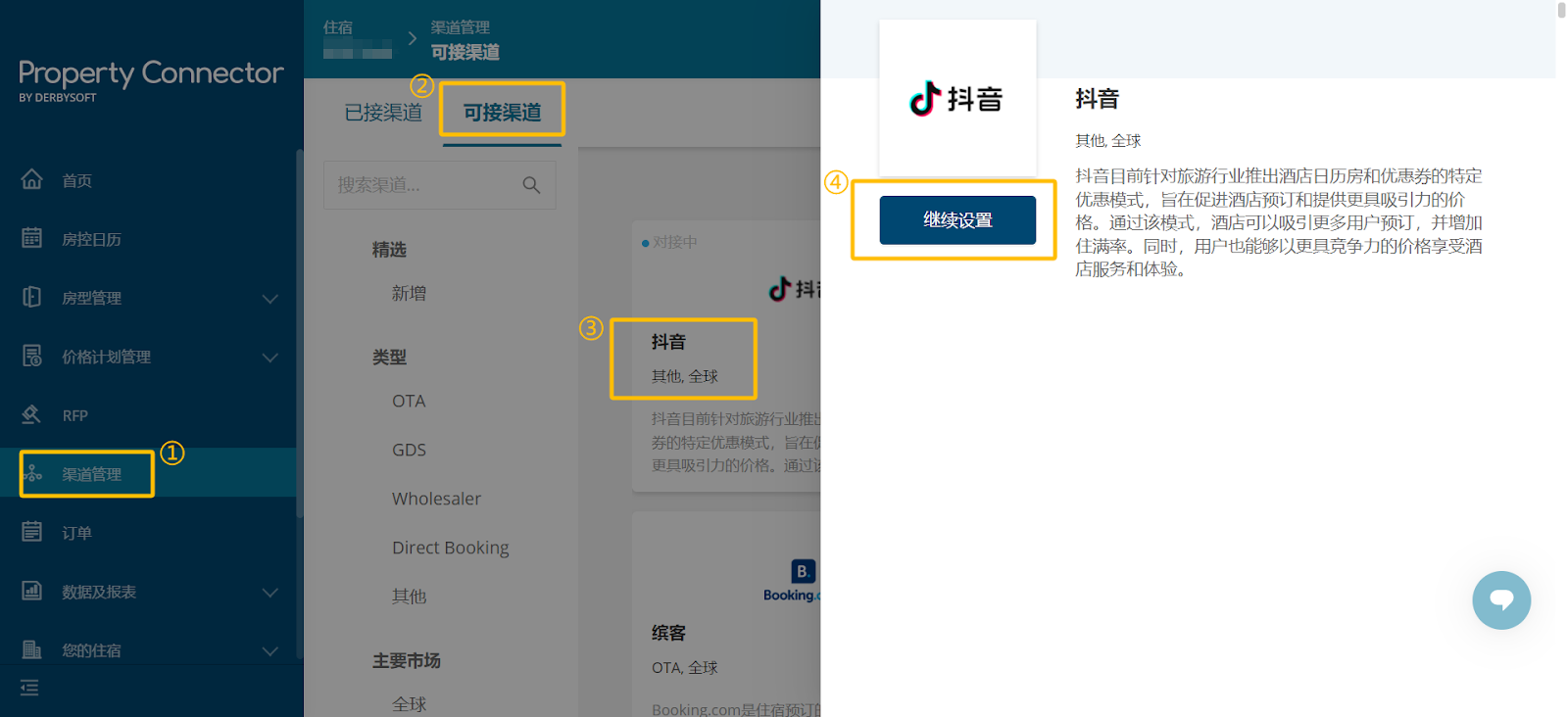Click the 对接中 status label

pos(675,242)
